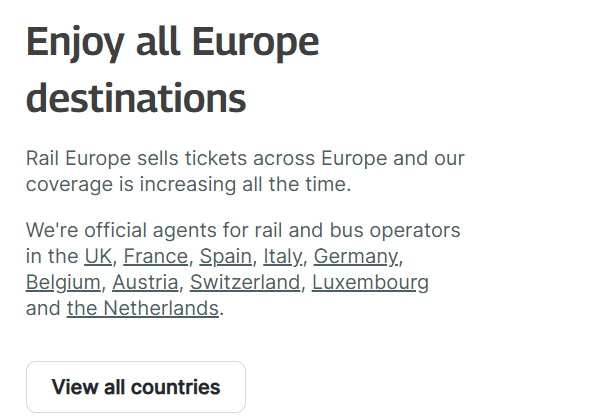Open the Belgium link
Viewport: 610px width, 417px height.
[x=63, y=282]
